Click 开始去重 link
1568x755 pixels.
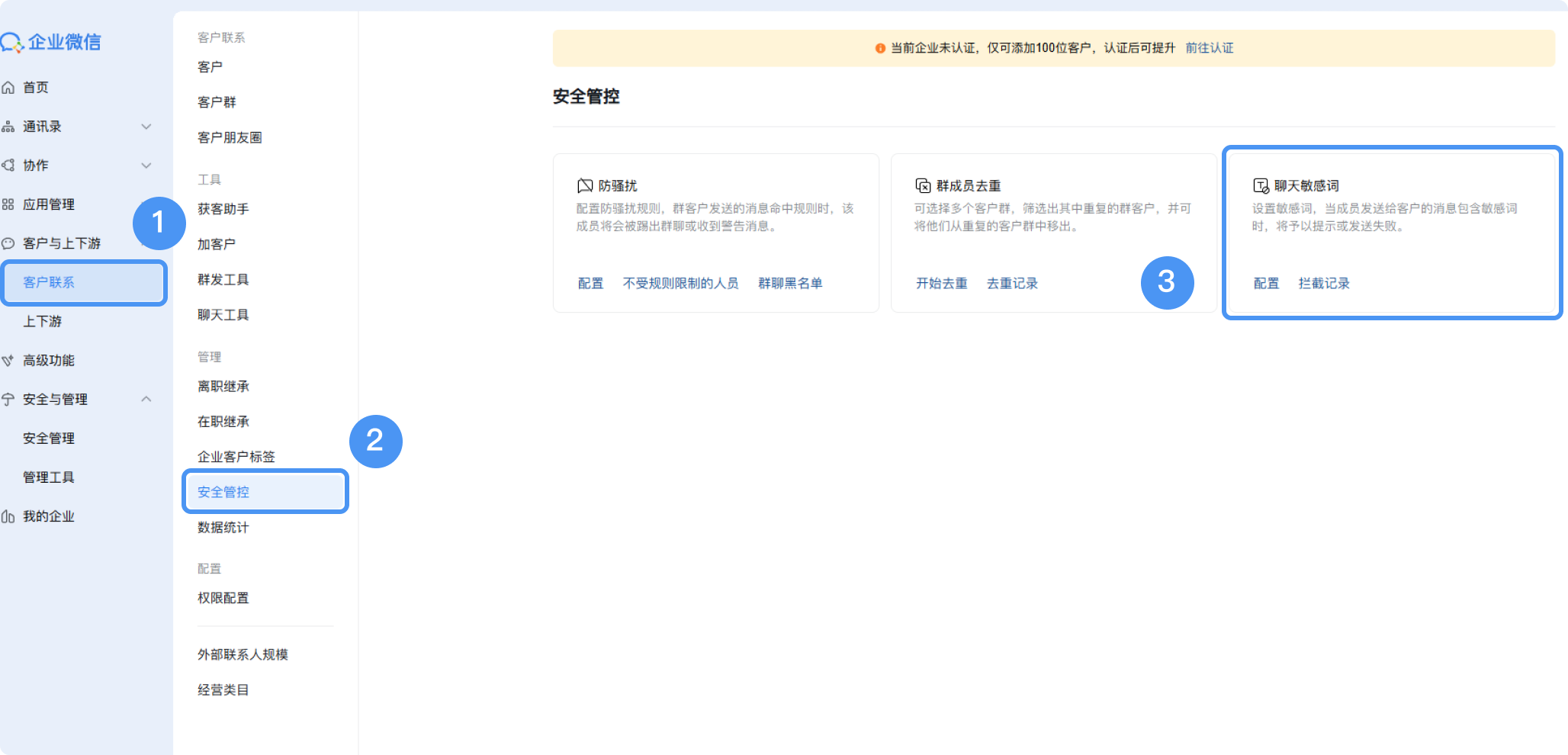tap(942, 284)
